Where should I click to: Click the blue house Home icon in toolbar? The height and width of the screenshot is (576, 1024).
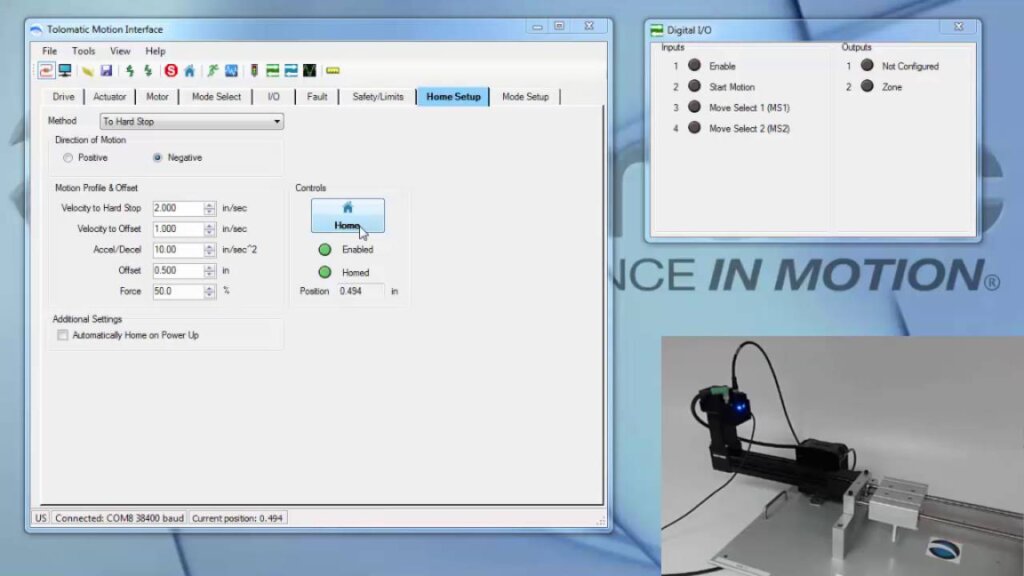(189, 71)
